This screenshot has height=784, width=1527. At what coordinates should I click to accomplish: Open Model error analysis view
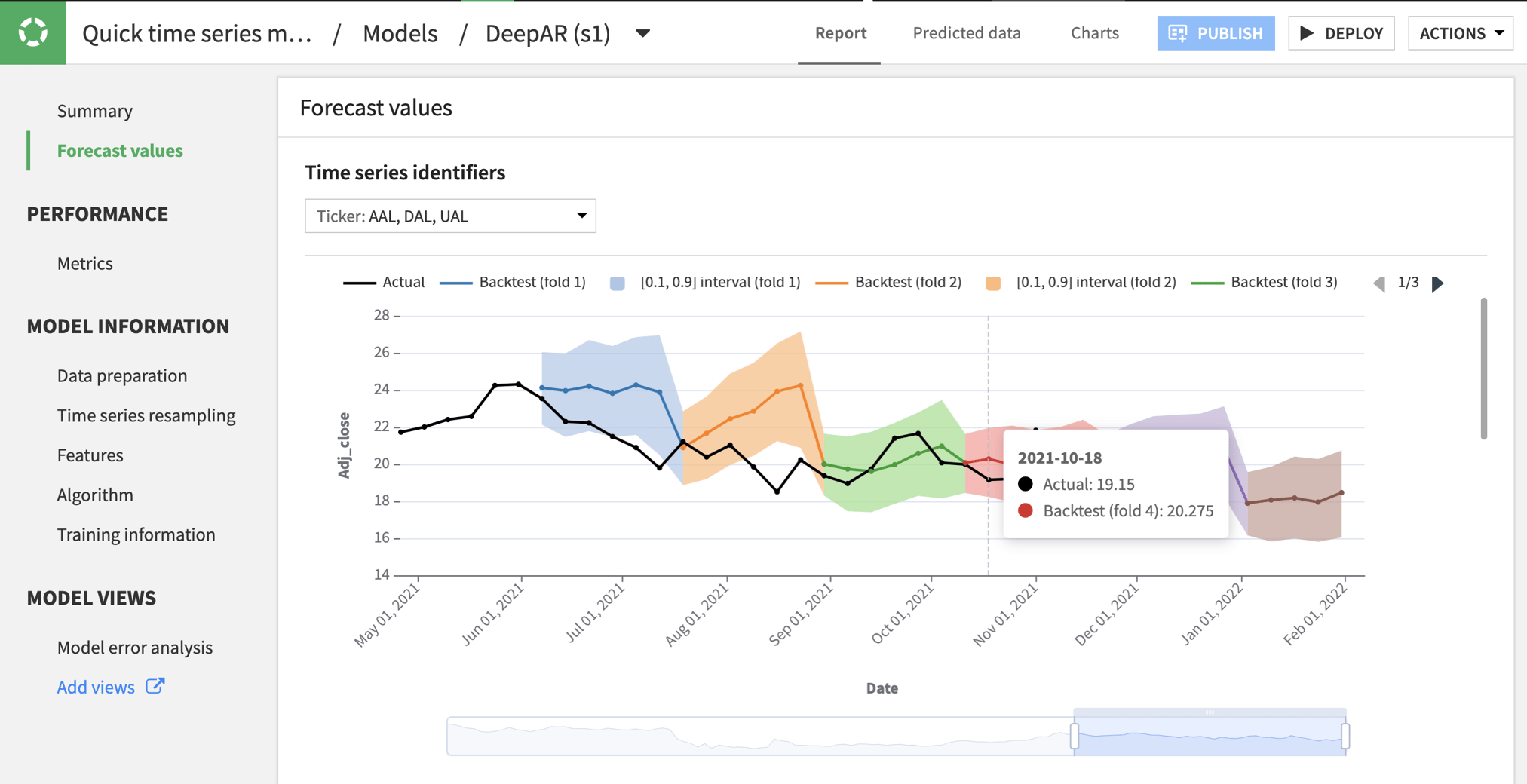(134, 647)
